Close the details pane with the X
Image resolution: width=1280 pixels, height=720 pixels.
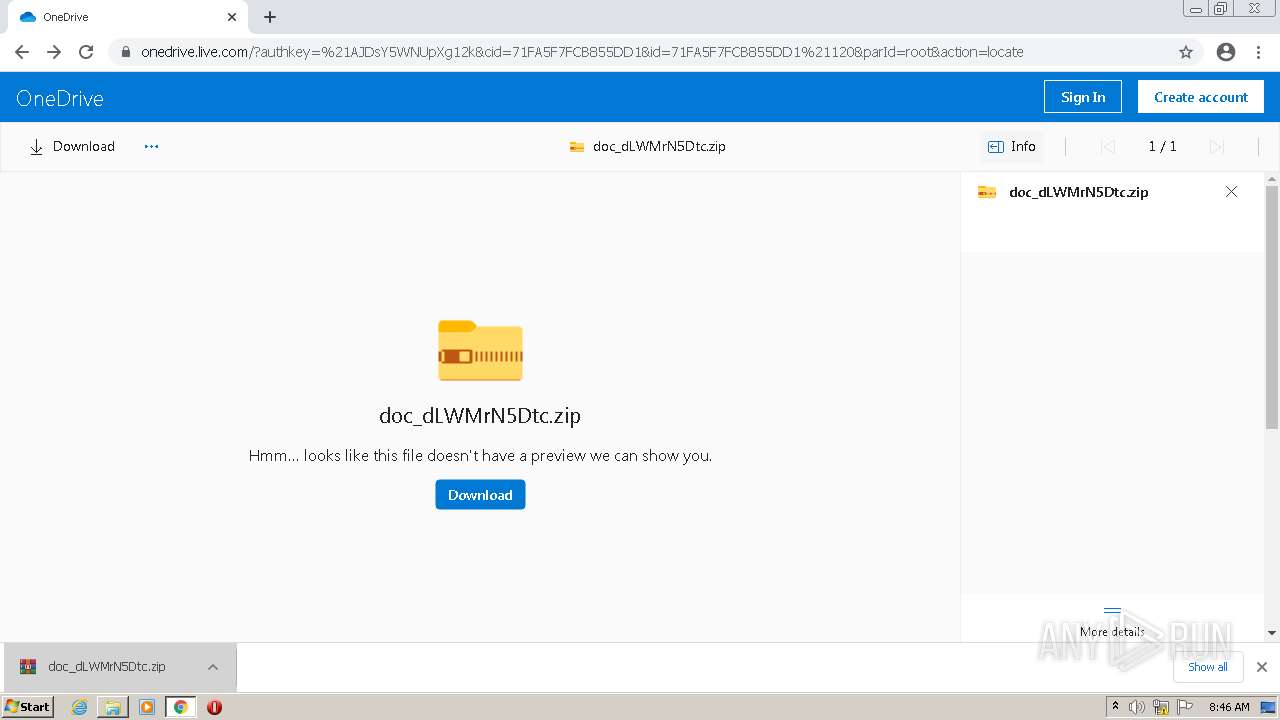pyautogui.click(x=1231, y=192)
